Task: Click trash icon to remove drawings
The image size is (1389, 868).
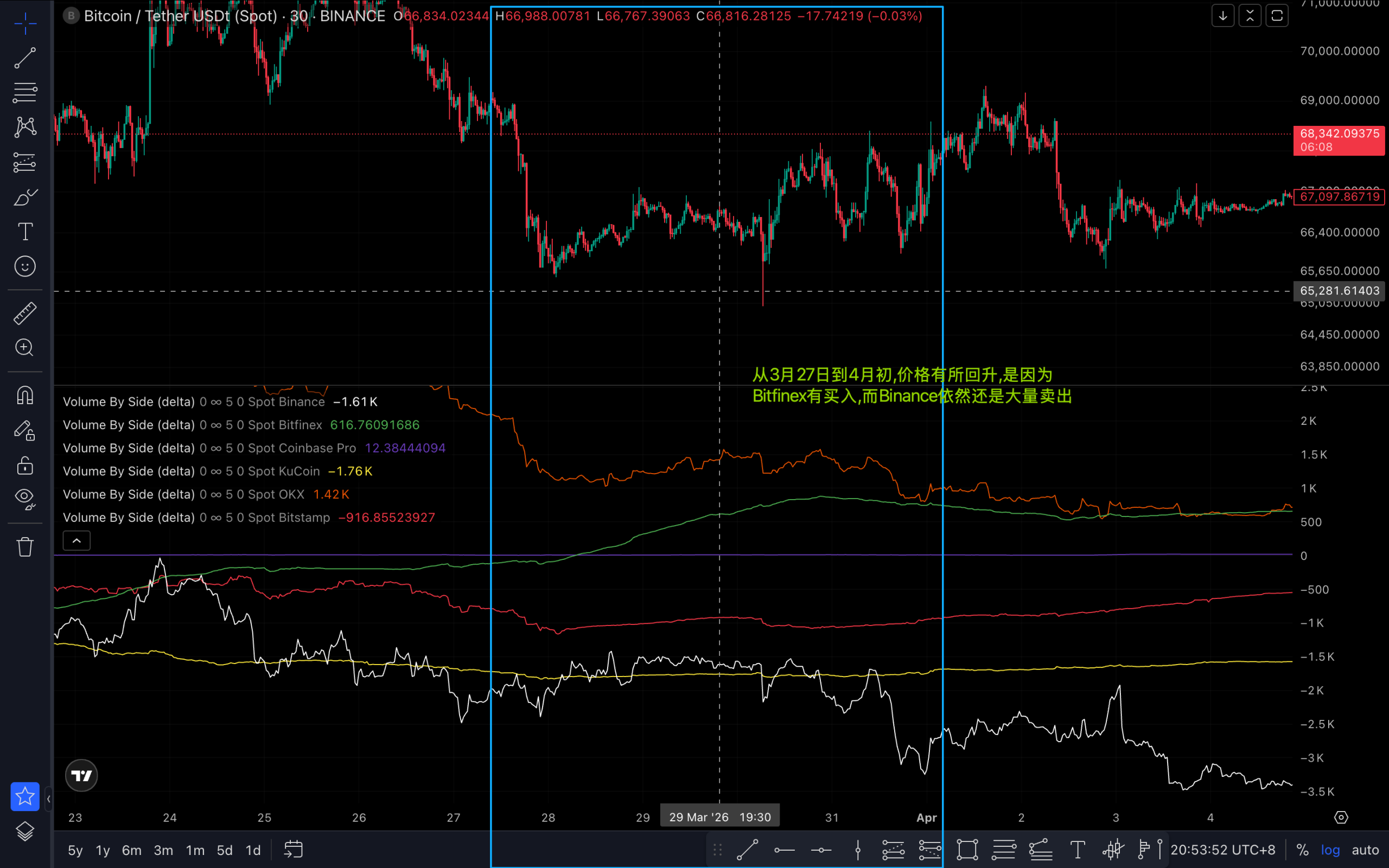Action: click(24, 546)
